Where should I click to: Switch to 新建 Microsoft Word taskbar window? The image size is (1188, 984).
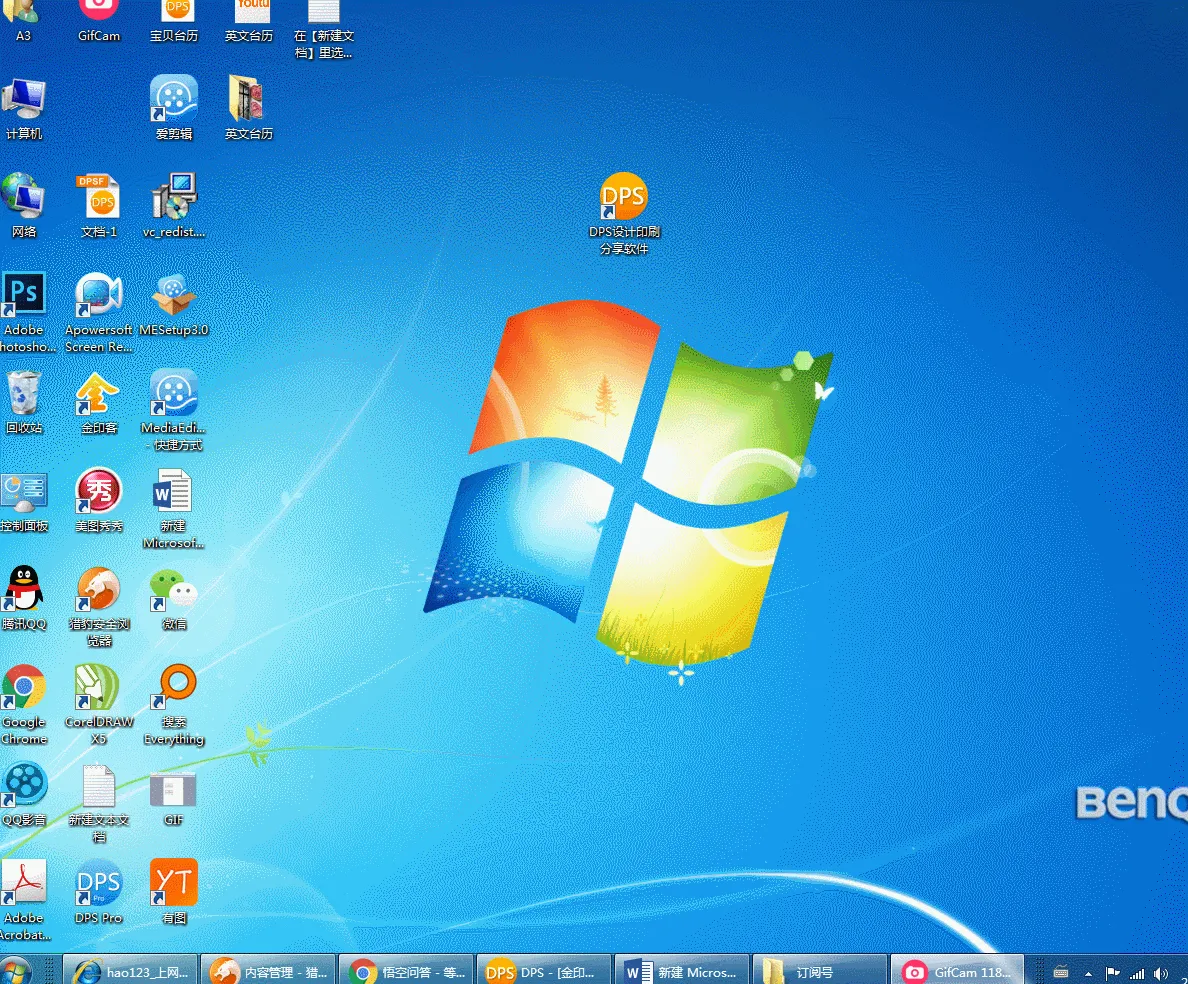click(682, 971)
